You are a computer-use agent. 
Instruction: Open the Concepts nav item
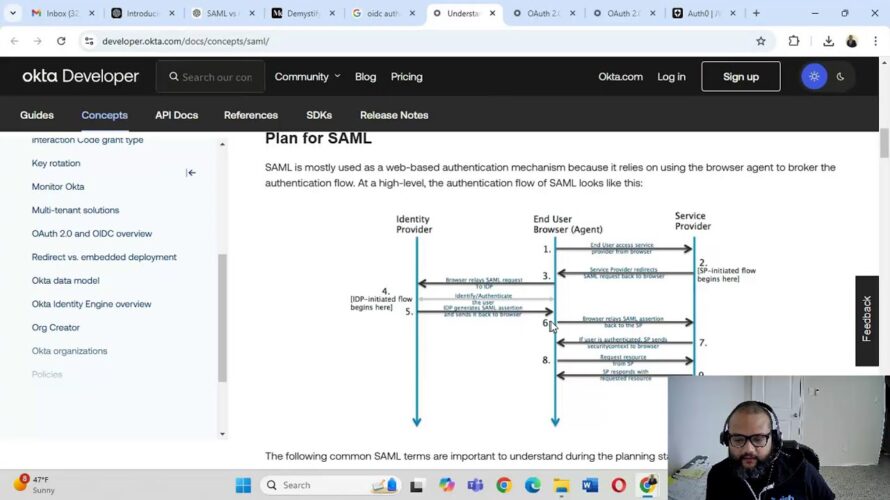[x=104, y=115]
